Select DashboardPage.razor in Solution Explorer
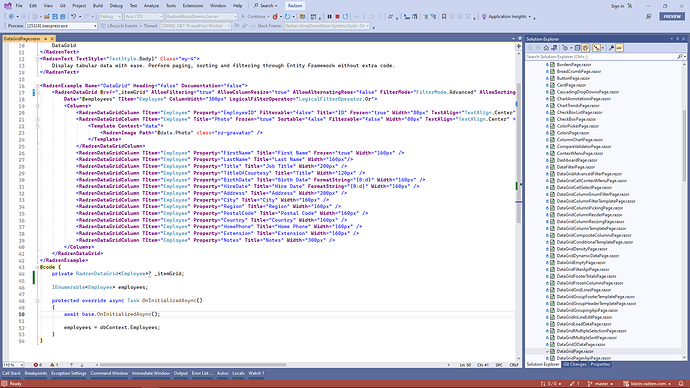This screenshot has height=388, width=690. (x=577, y=160)
